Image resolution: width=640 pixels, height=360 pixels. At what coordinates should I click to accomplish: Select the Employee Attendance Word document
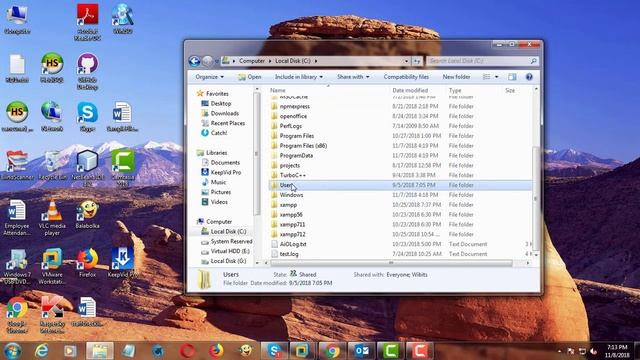(17, 217)
